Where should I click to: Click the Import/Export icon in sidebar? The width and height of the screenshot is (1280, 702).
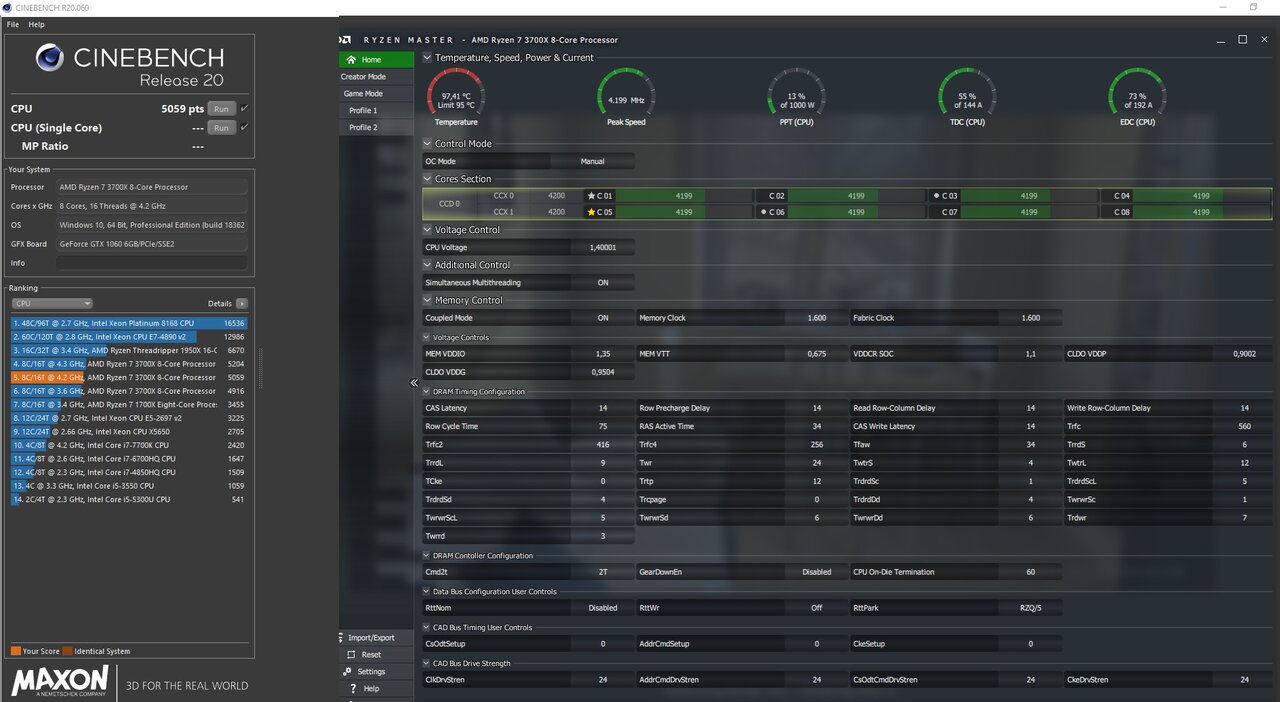click(341, 637)
